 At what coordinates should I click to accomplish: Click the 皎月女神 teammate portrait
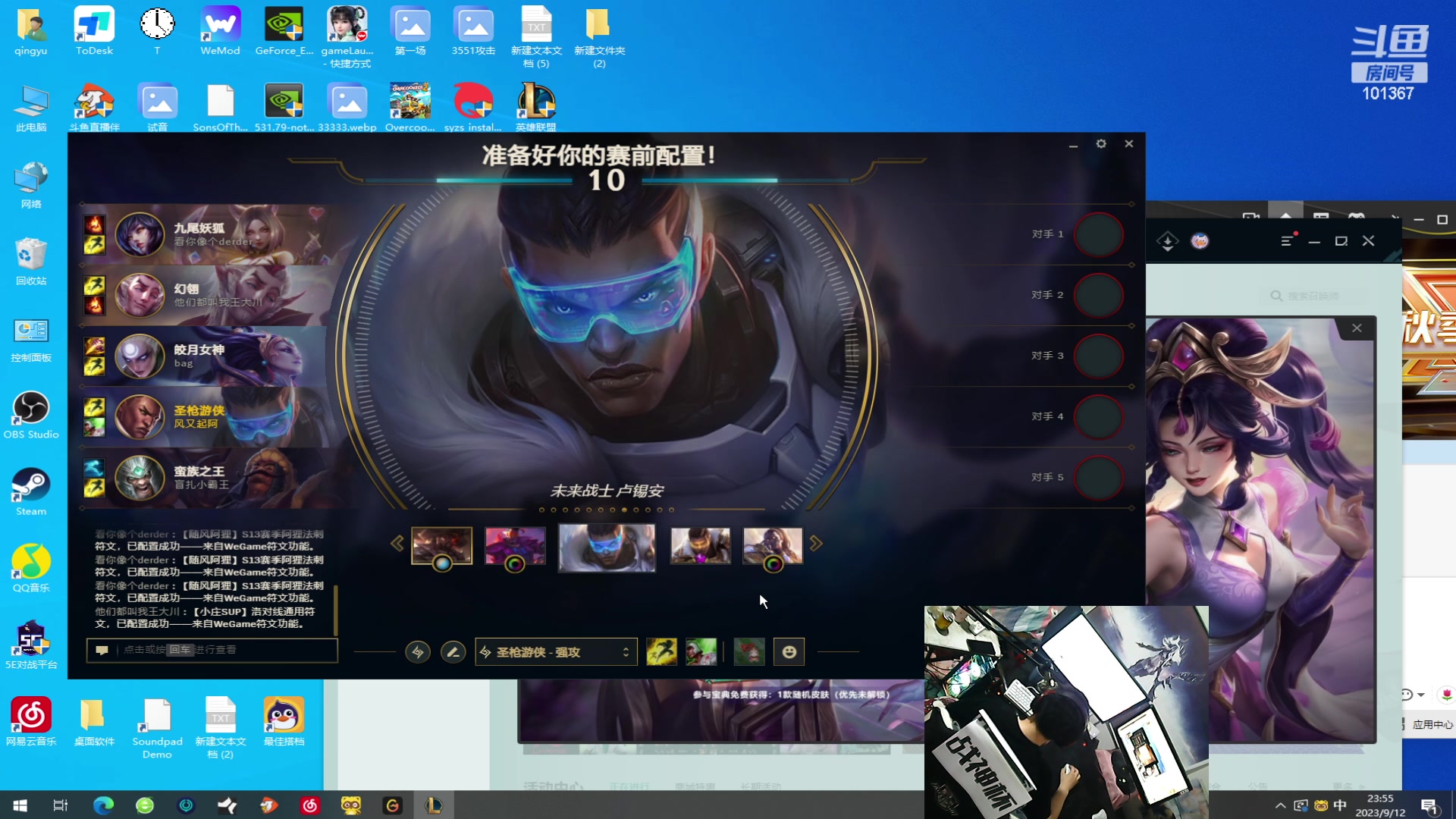click(140, 356)
